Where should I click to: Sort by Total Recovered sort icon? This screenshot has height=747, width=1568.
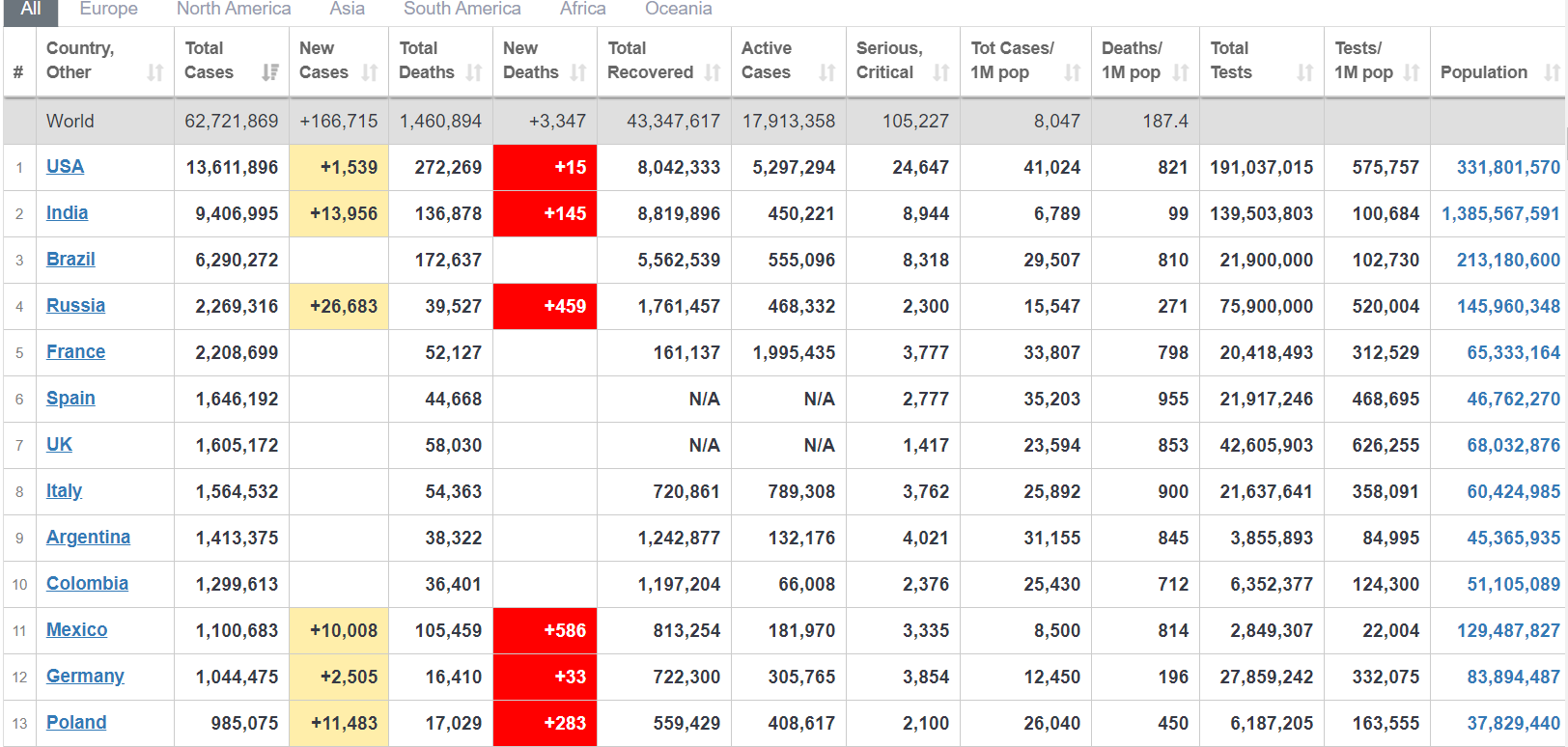point(712,72)
